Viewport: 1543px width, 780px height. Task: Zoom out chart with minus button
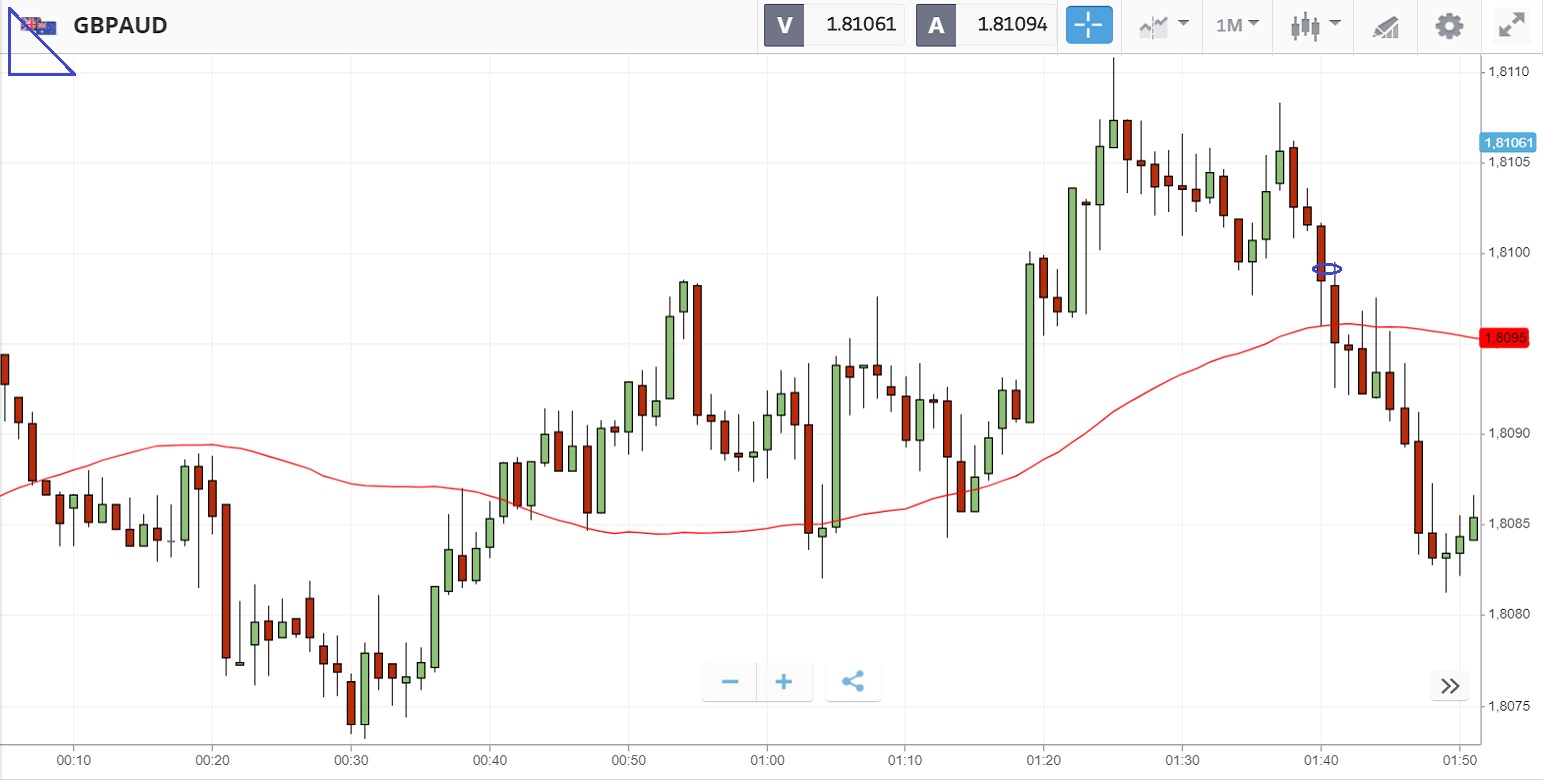730,682
